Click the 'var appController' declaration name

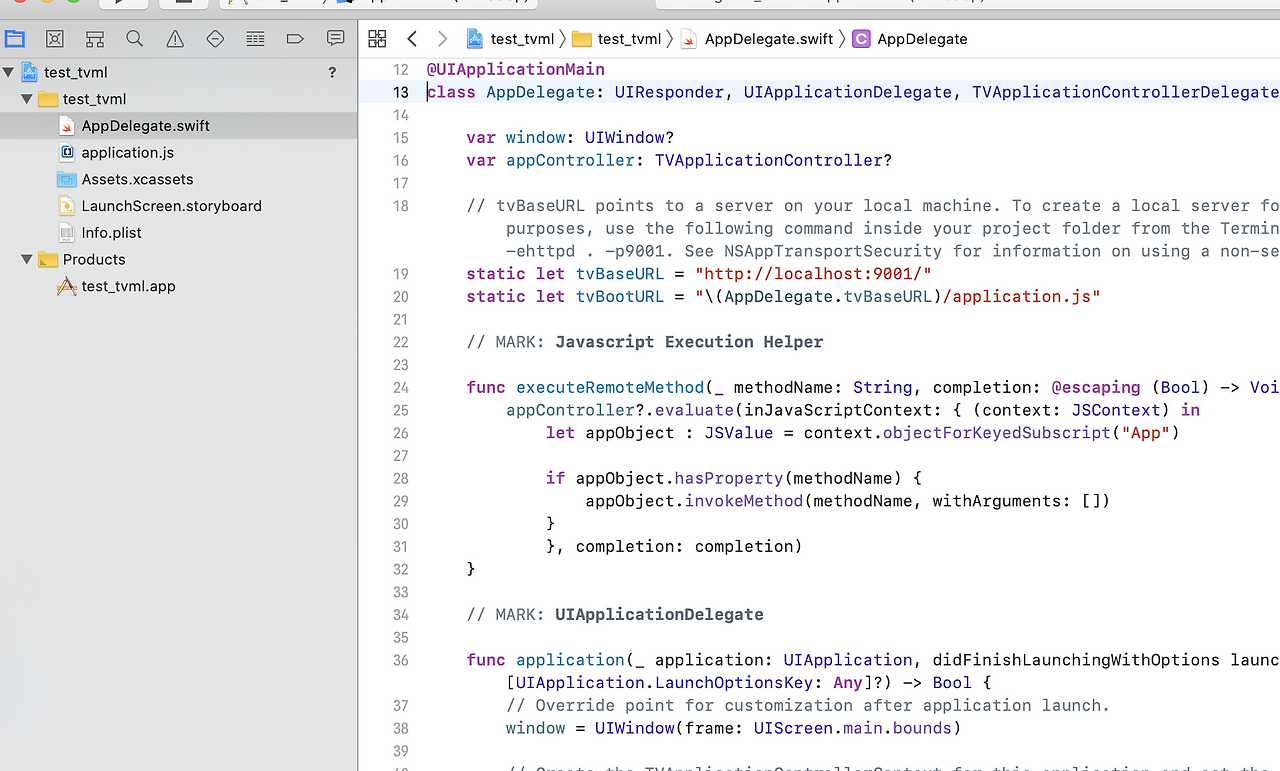(570, 160)
